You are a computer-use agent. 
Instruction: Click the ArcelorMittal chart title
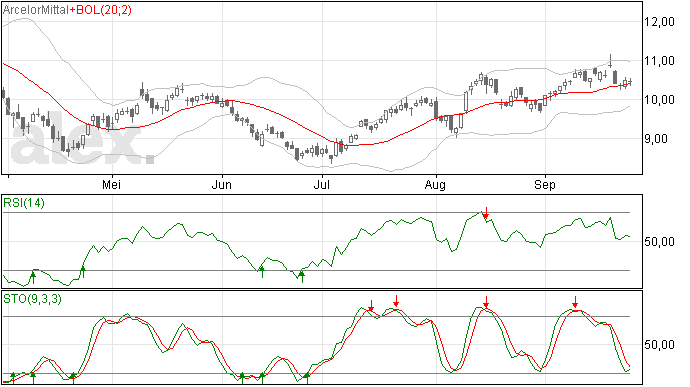pos(36,10)
